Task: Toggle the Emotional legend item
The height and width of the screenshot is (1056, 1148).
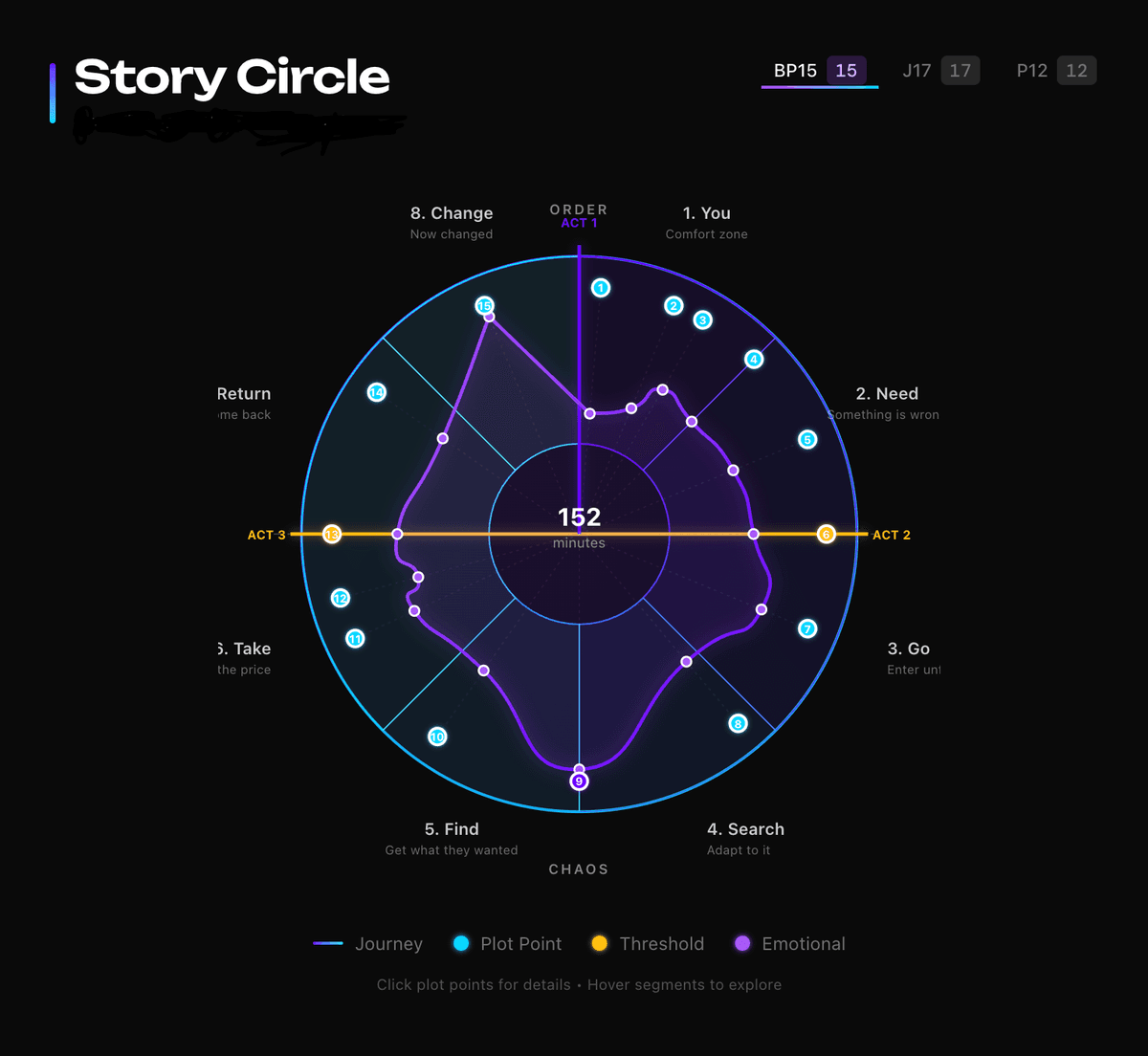Action: point(789,944)
